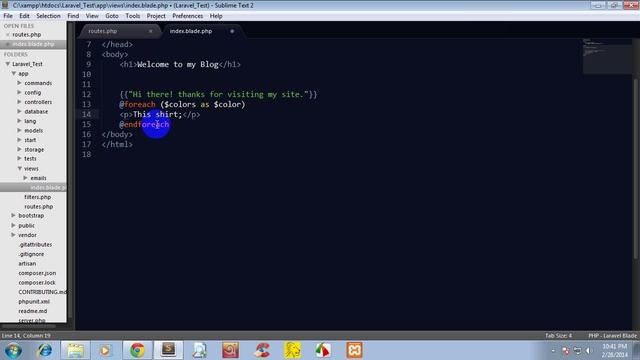This screenshot has height=360, width=640.
Task: Open the Edit menu
Action: 24,16
